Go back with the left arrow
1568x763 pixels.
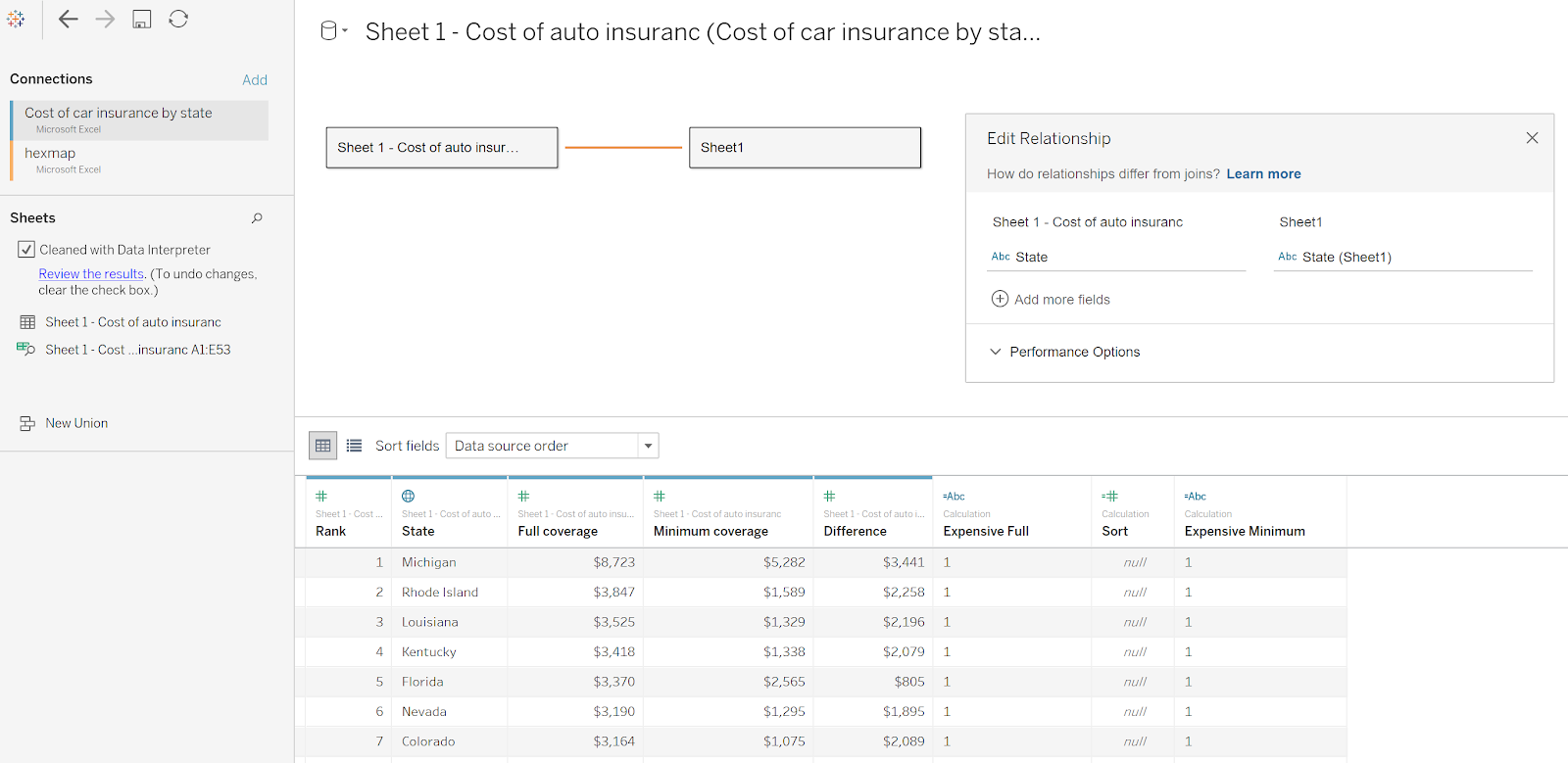(x=68, y=19)
